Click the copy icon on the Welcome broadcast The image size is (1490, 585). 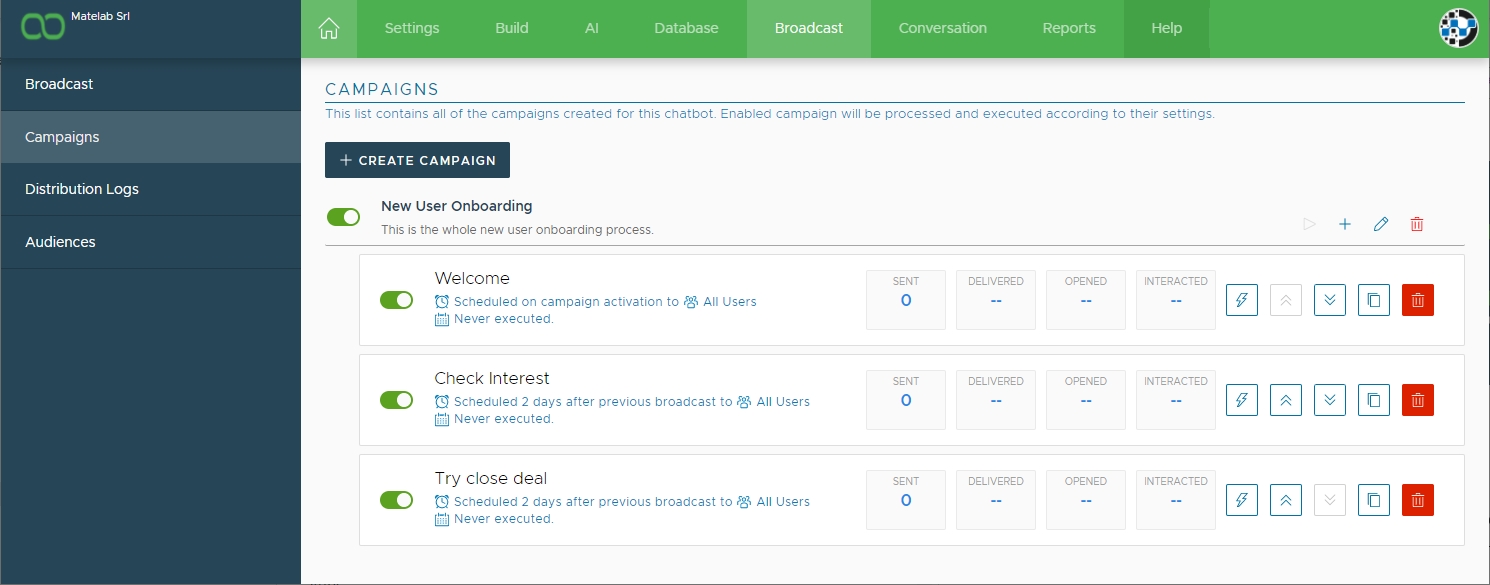click(1374, 300)
